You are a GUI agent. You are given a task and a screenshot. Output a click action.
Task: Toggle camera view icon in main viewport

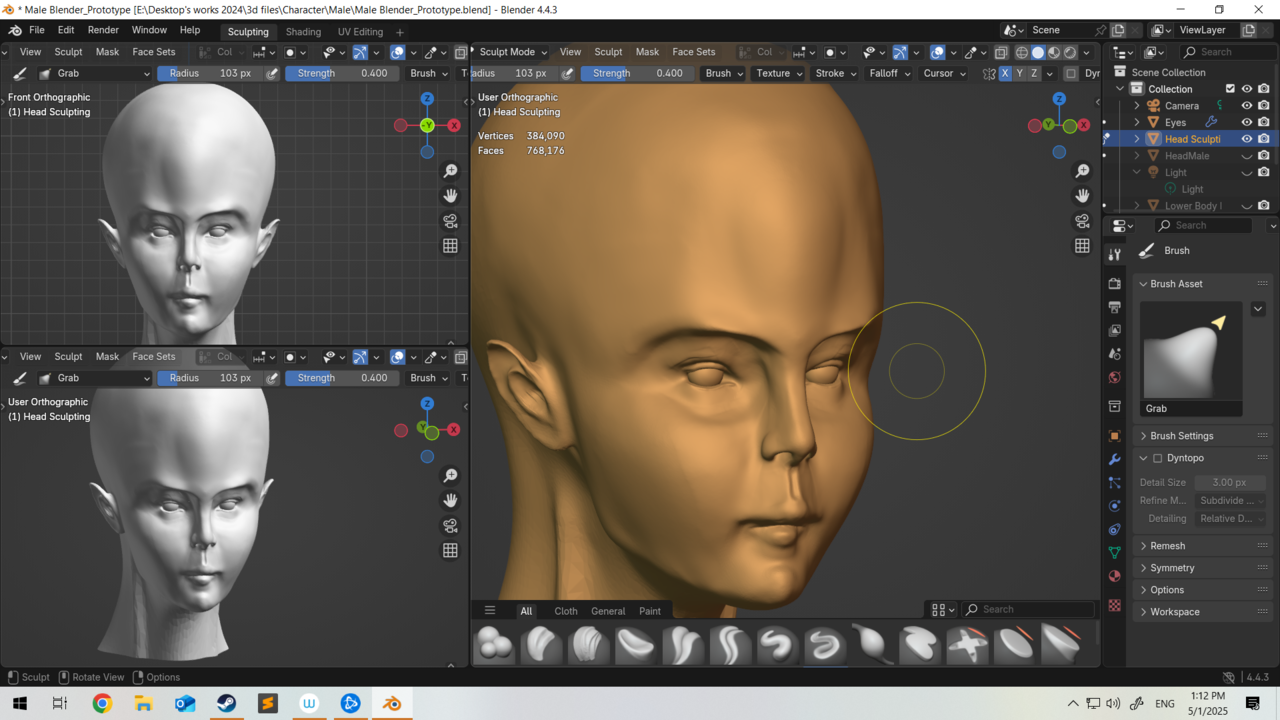point(1082,221)
